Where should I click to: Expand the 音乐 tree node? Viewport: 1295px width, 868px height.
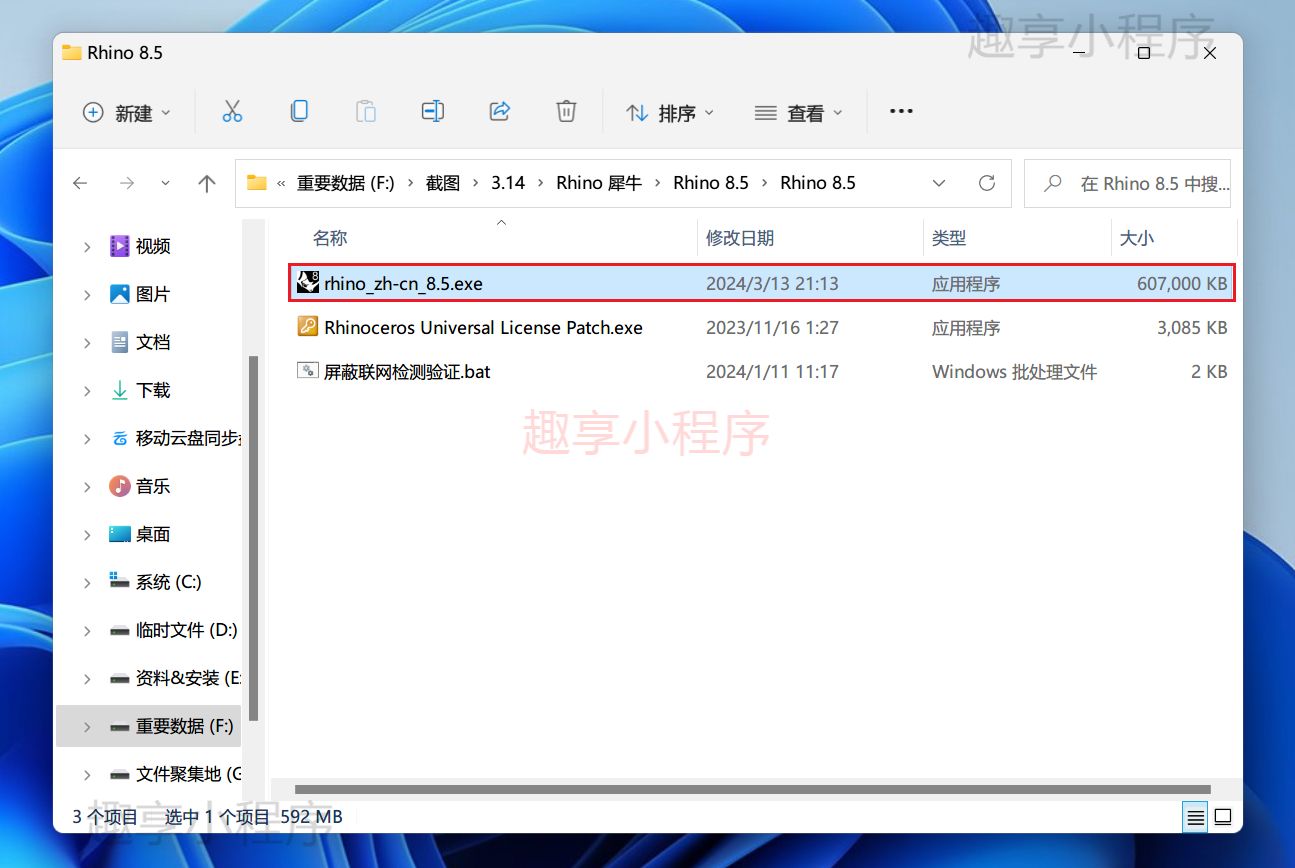pos(87,486)
